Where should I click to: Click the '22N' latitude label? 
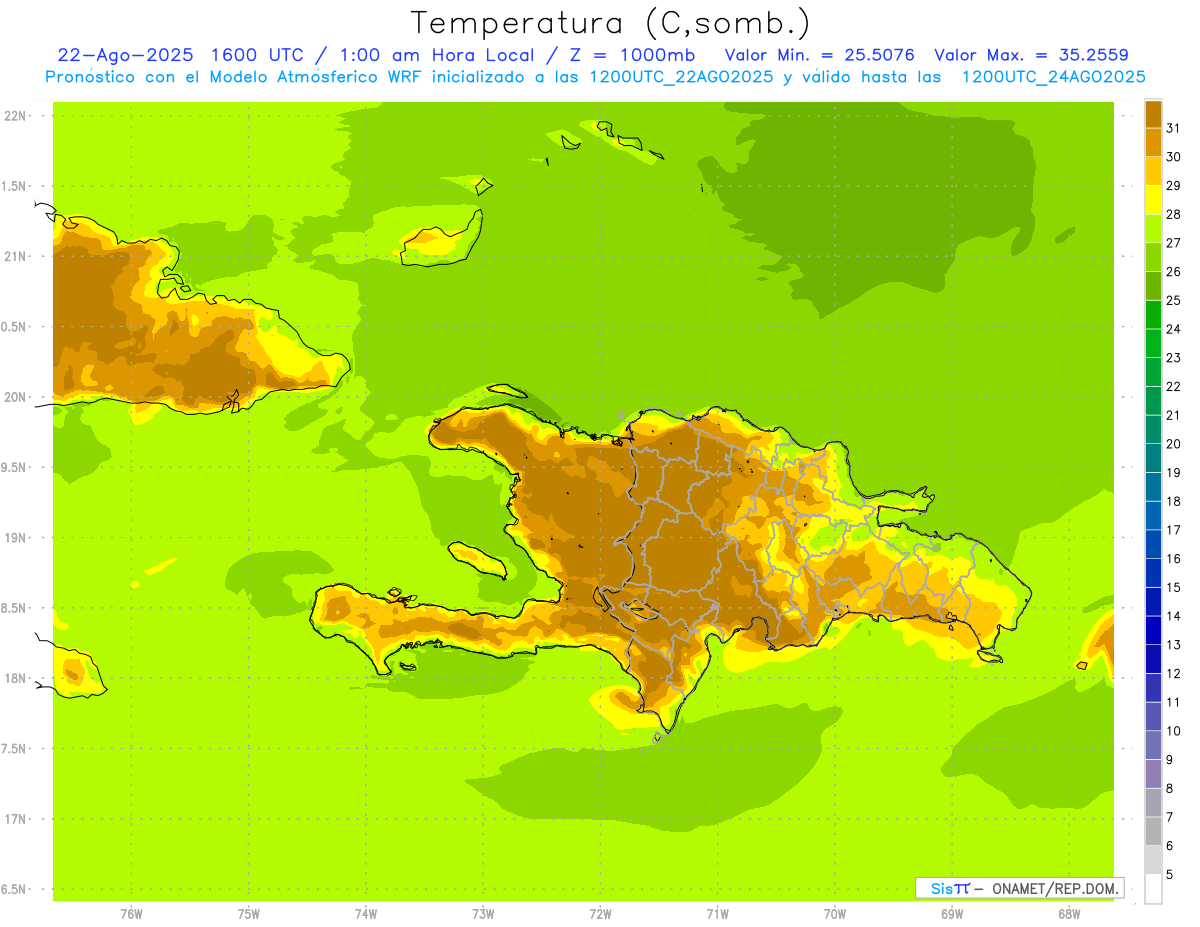pos(17,115)
